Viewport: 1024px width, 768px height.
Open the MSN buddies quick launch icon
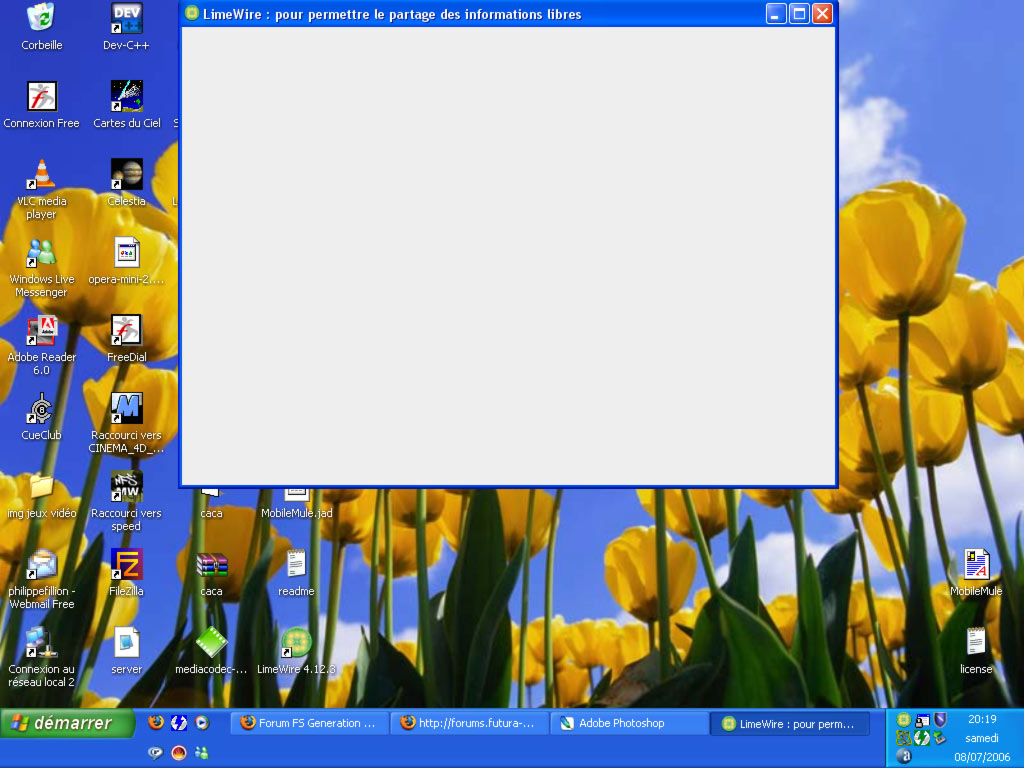(202, 752)
